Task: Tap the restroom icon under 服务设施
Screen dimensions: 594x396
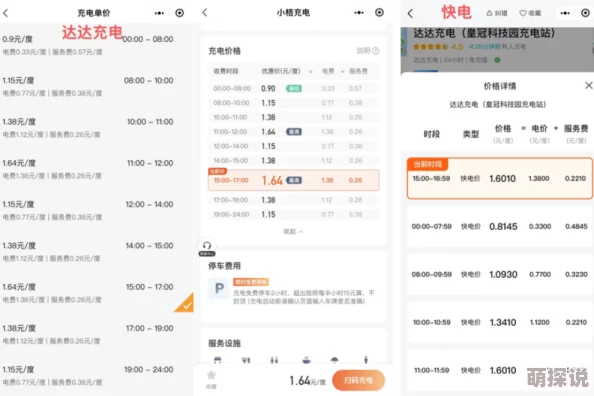Action: [x=274, y=360]
